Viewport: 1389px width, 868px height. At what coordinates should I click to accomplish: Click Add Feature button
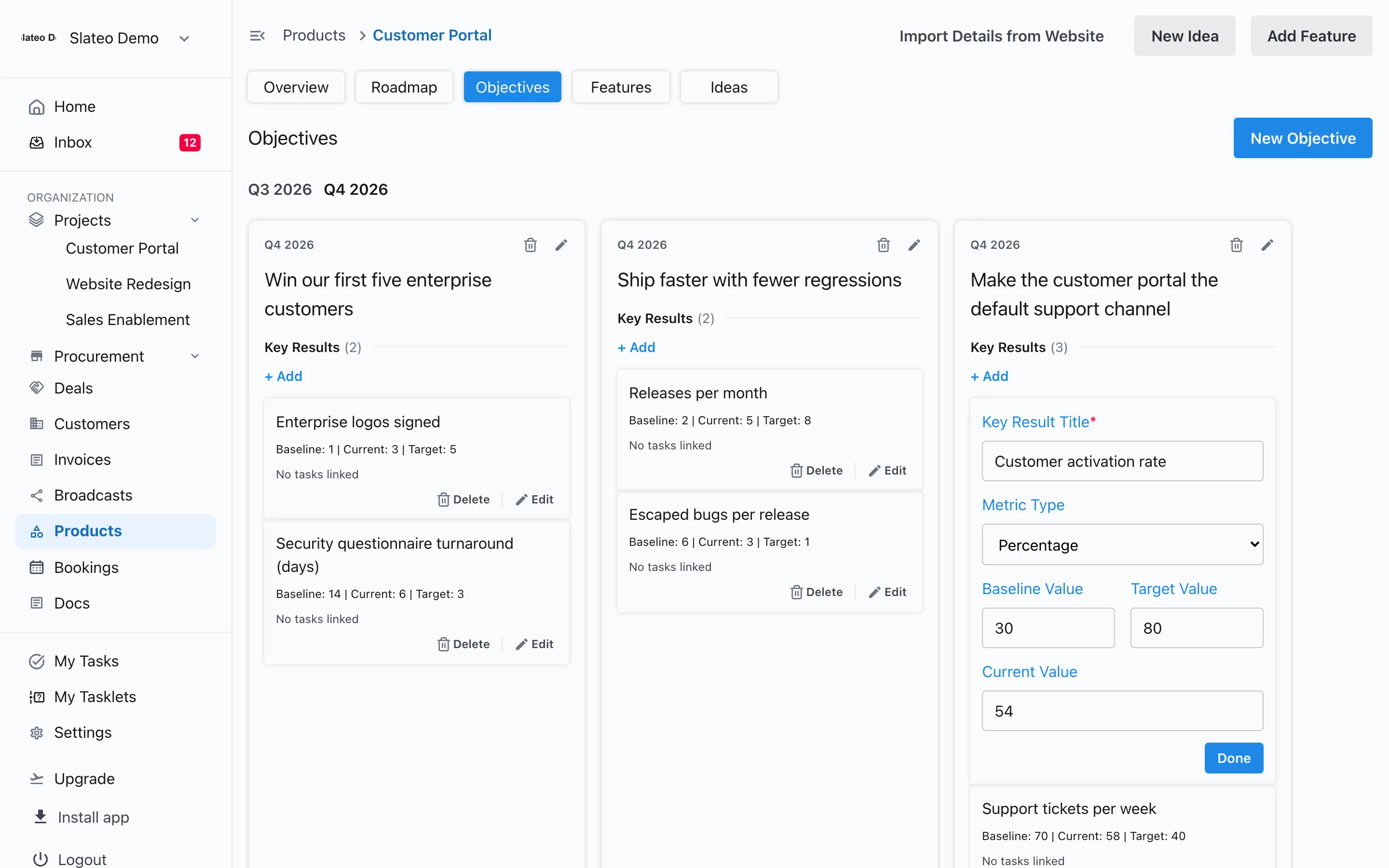[1311, 36]
